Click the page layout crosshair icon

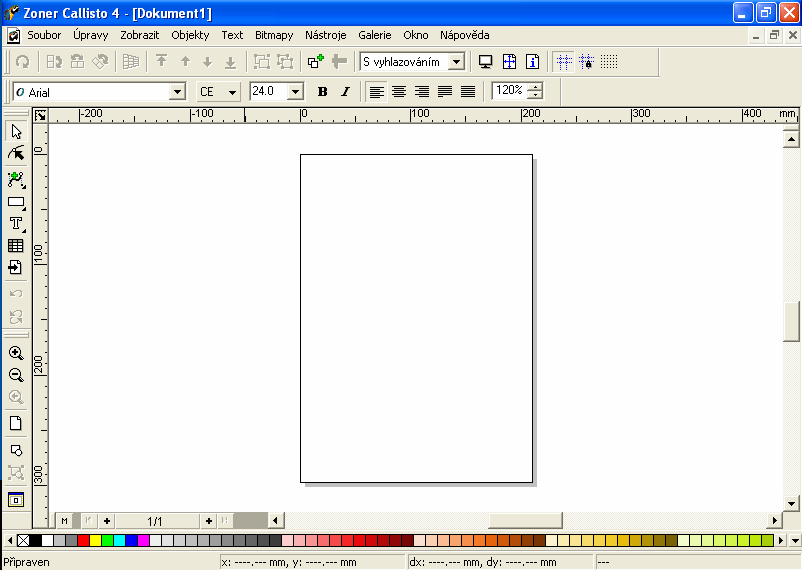click(x=509, y=62)
